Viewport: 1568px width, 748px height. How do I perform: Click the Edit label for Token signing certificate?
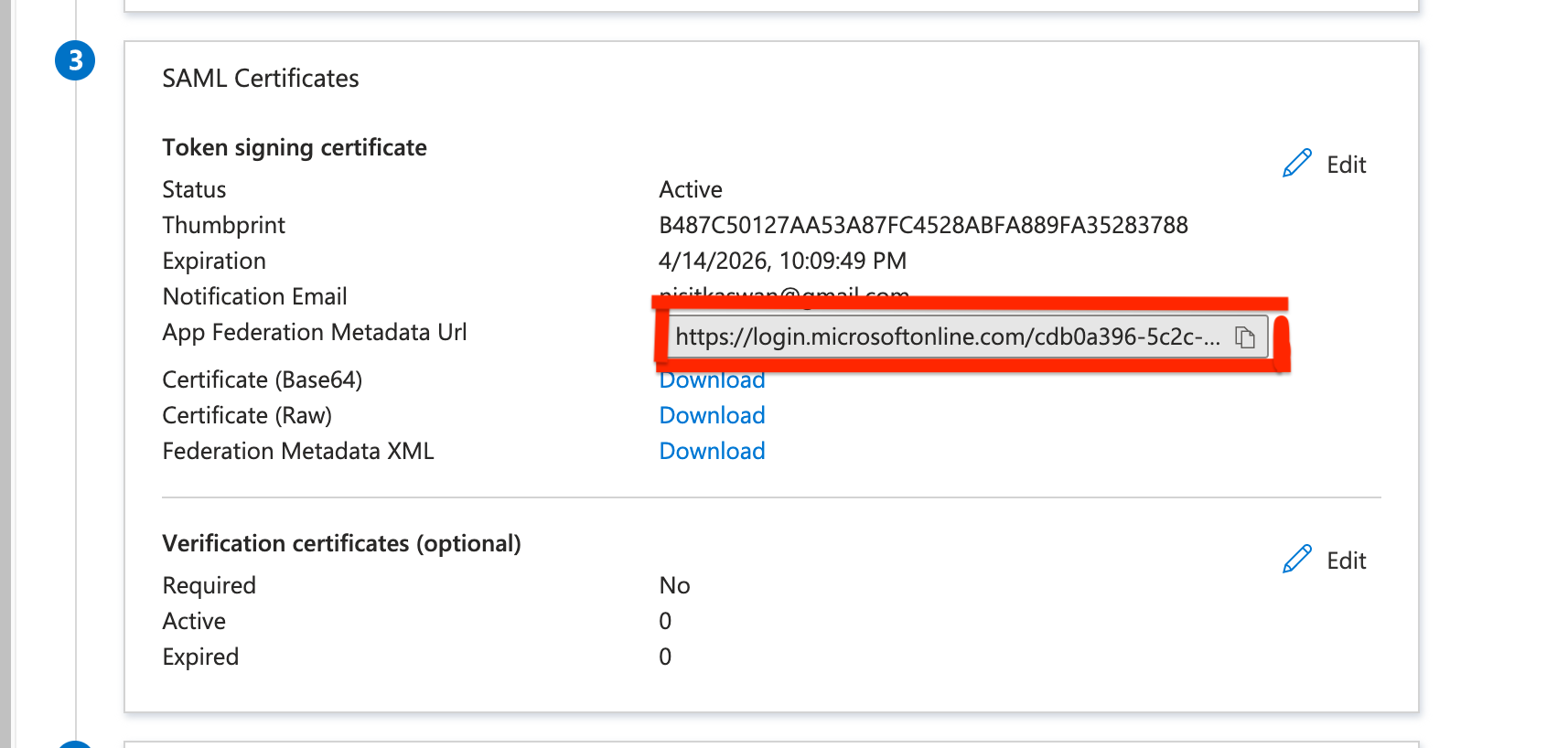[1346, 165]
